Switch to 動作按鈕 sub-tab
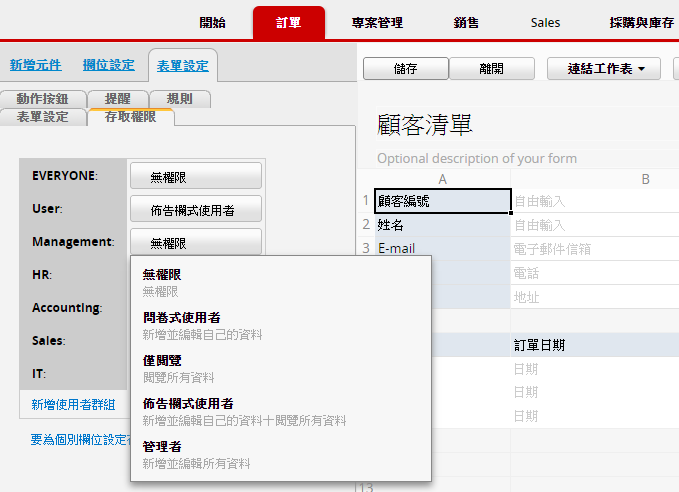The image size is (679, 492). 42,99
